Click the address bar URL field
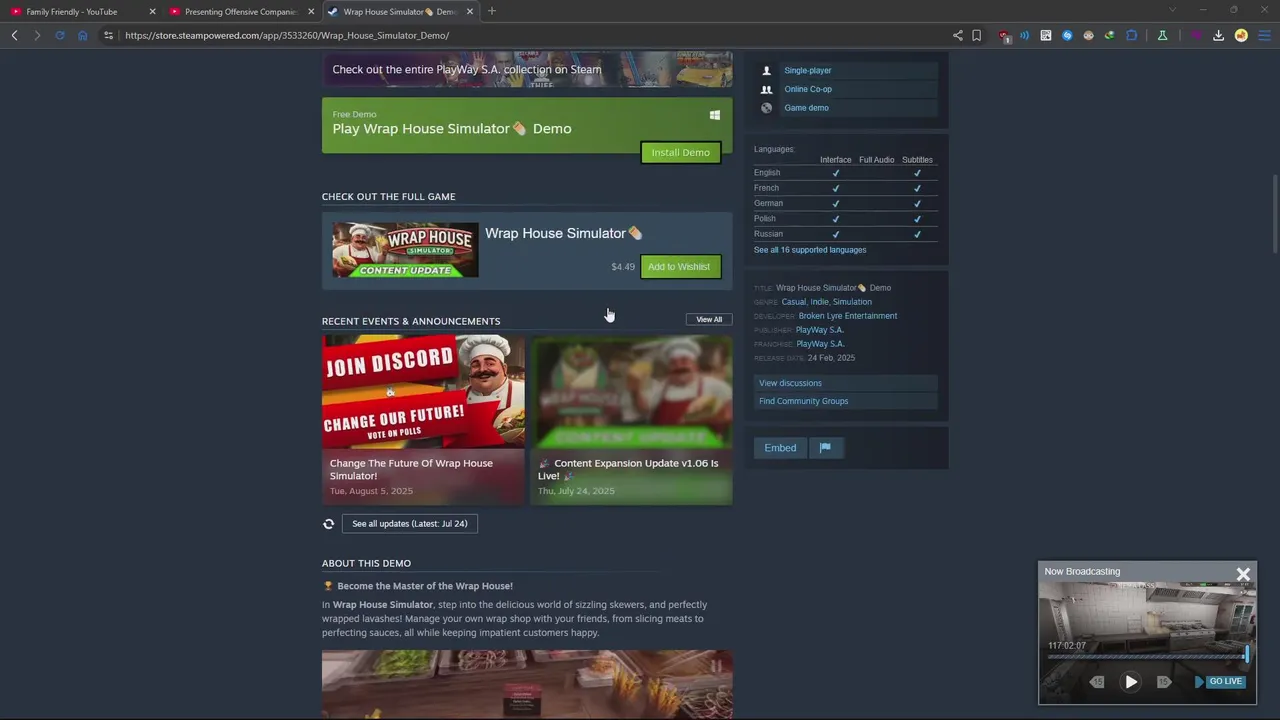The width and height of the screenshot is (1280, 720). click(530, 35)
